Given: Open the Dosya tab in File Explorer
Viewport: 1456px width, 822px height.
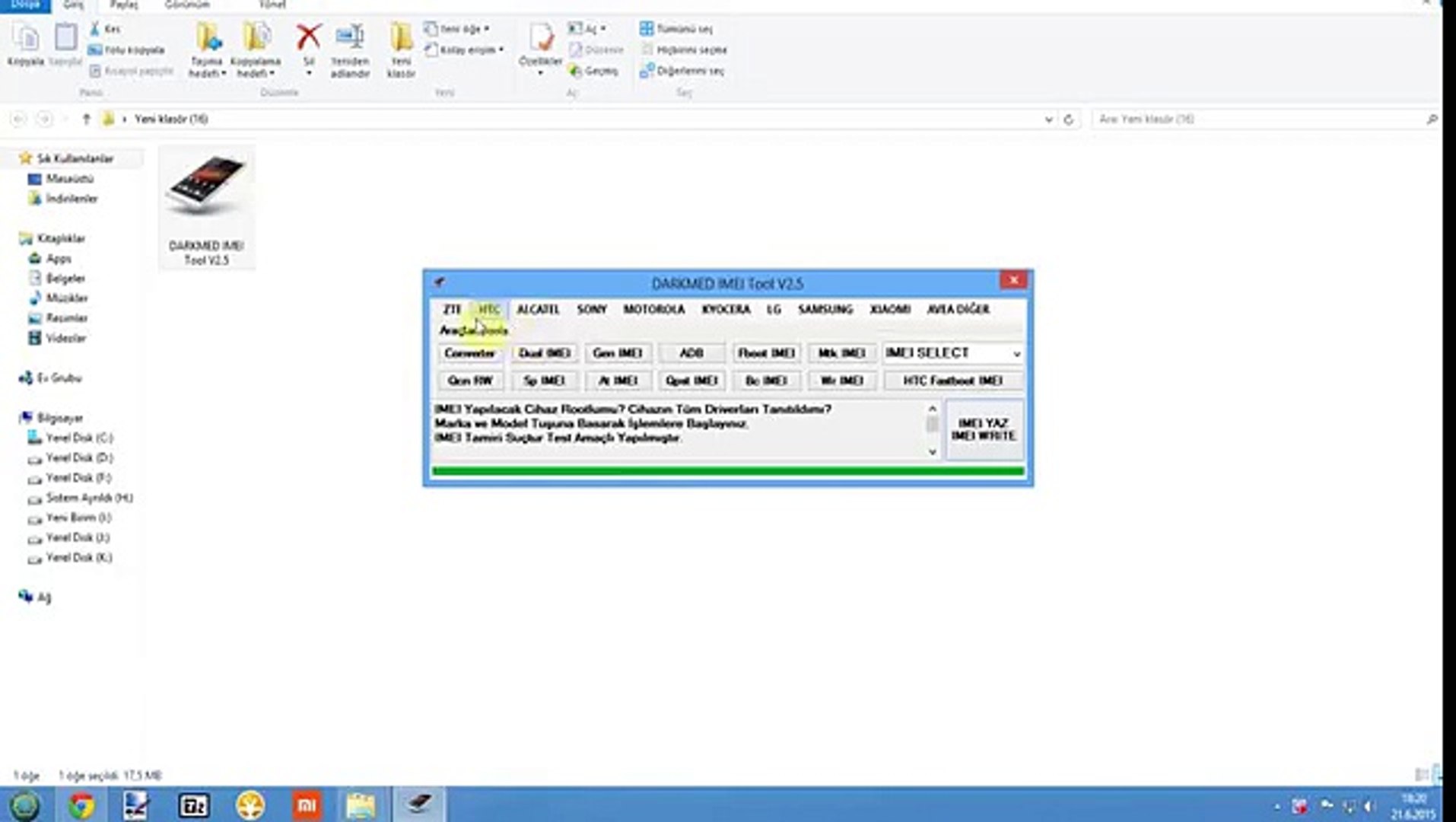Looking at the screenshot, I should pyautogui.click(x=25, y=5).
